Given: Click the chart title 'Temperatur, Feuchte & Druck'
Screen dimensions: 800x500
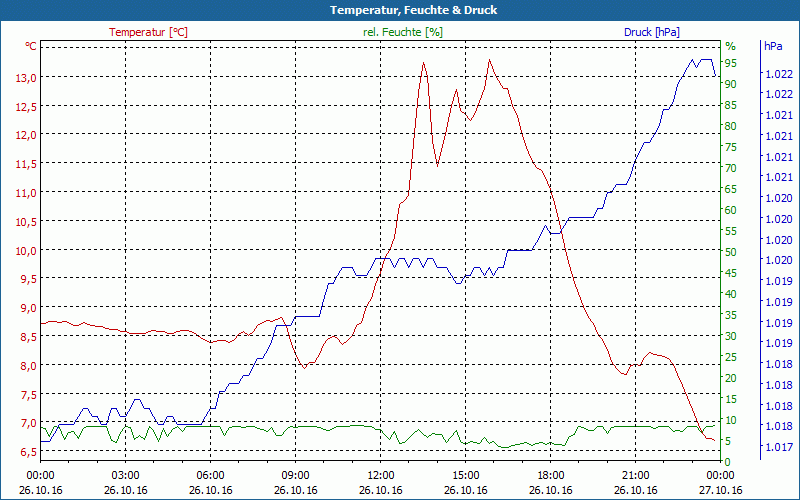Looking at the screenshot, I should tap(413, 10).
